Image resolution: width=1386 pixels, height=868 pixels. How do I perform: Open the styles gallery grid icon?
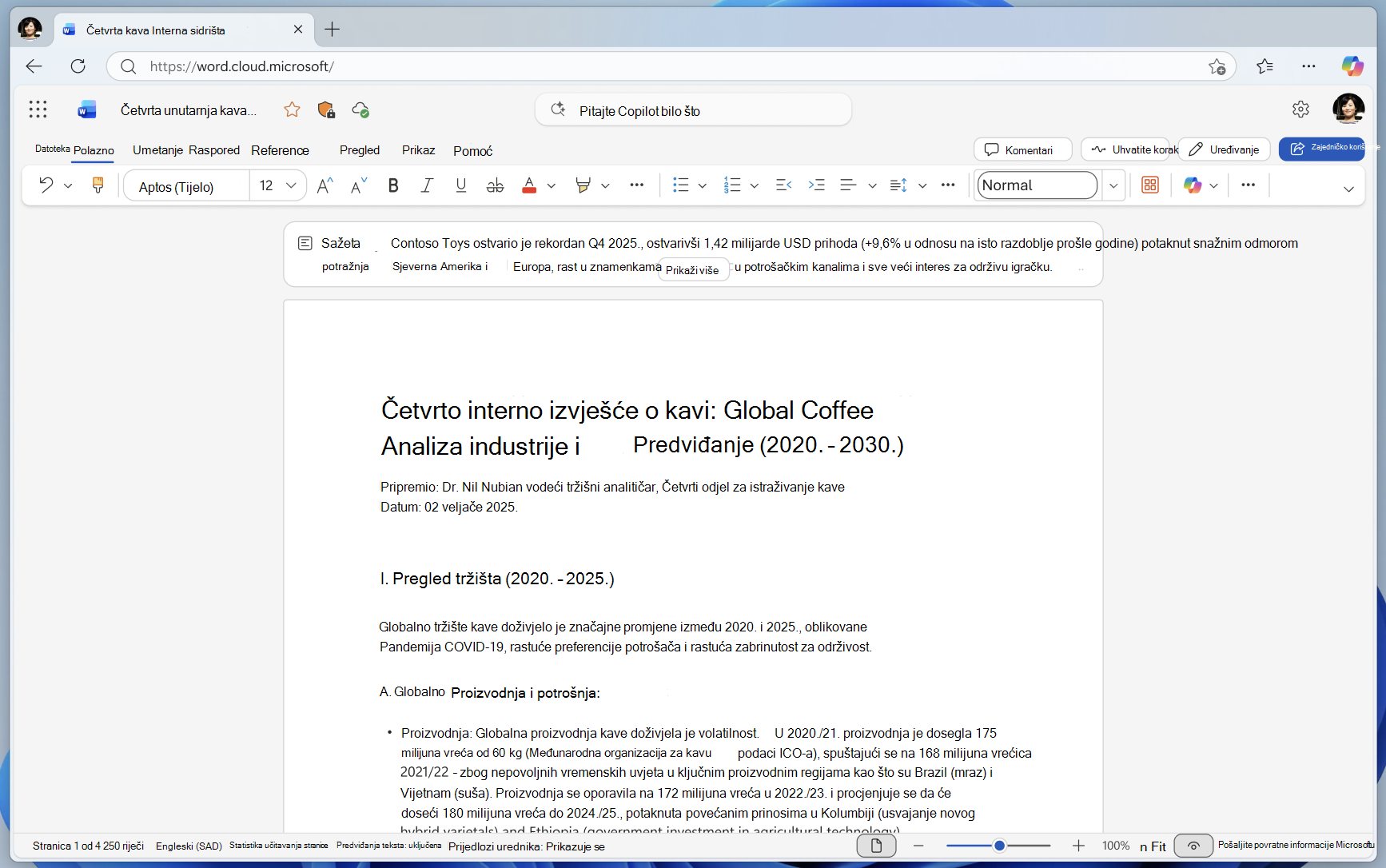pos(1150,185)
